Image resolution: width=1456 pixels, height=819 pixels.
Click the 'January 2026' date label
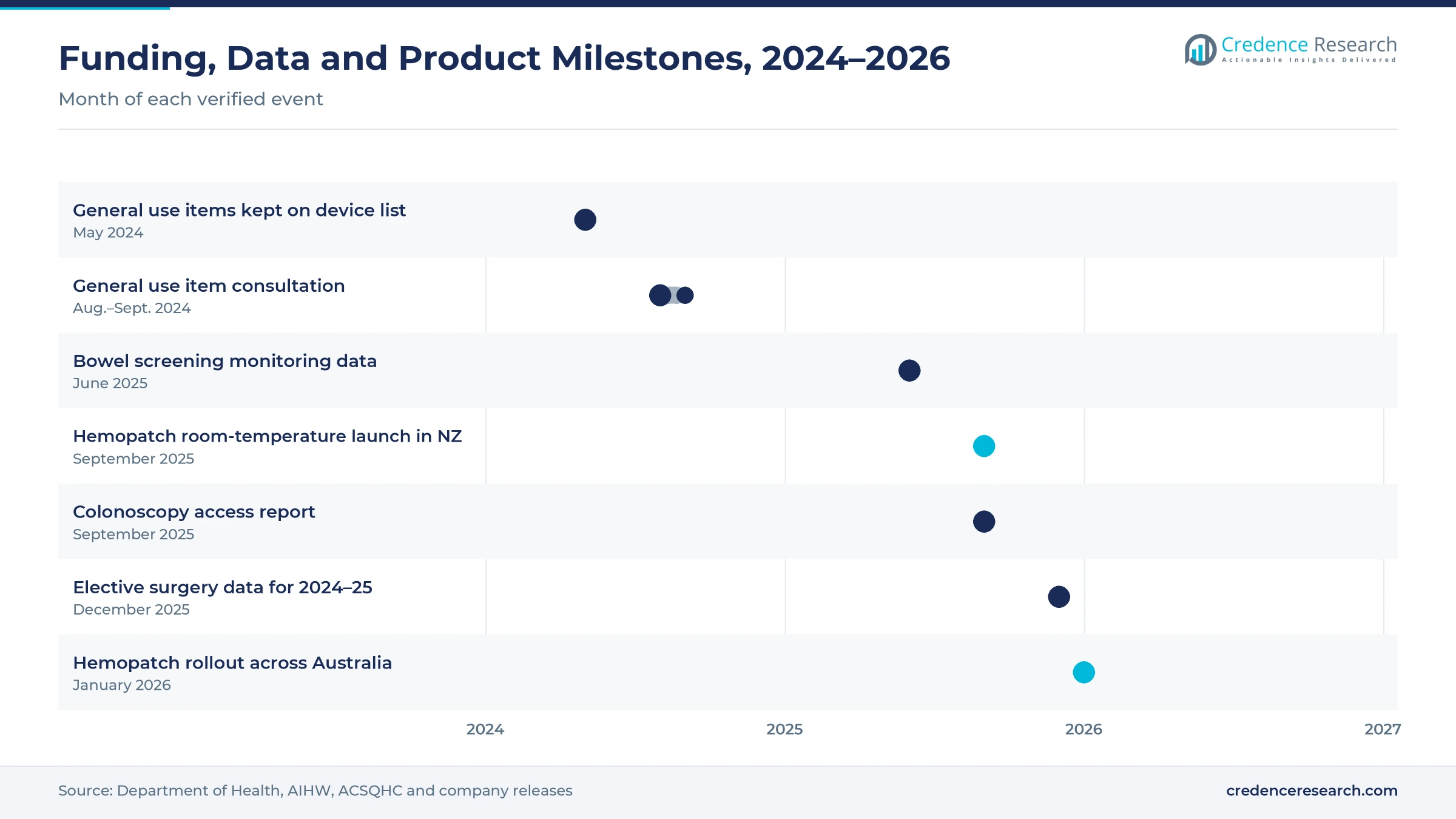point(121,685)
